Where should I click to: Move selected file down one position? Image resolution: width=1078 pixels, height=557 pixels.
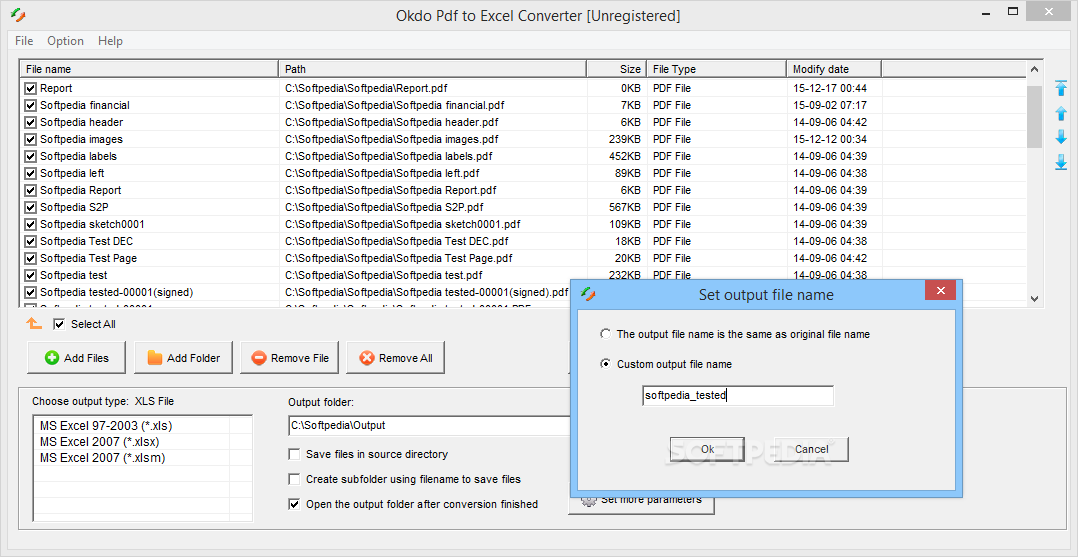1061,137
